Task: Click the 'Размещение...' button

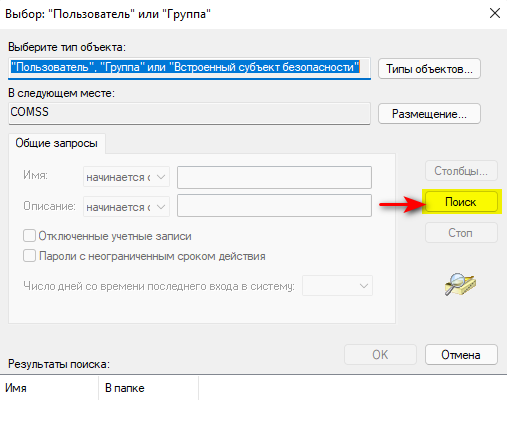Action: pyautogui.click(x=429, y=114)
